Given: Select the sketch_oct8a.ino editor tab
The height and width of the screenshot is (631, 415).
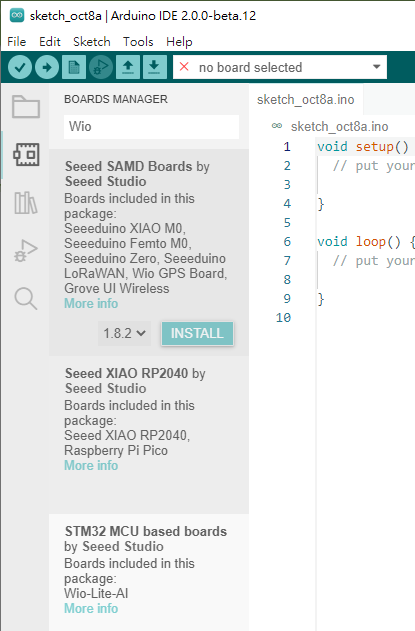Looking at the screenshot, I should pos(306,99).
